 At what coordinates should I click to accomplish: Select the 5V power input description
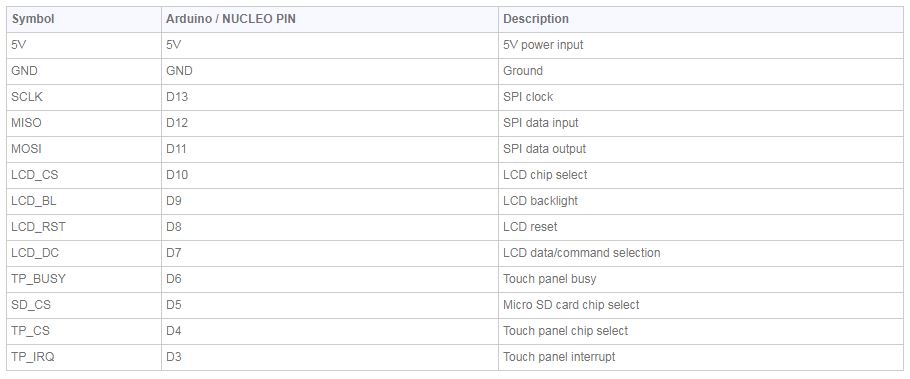(x=543, y=45)
